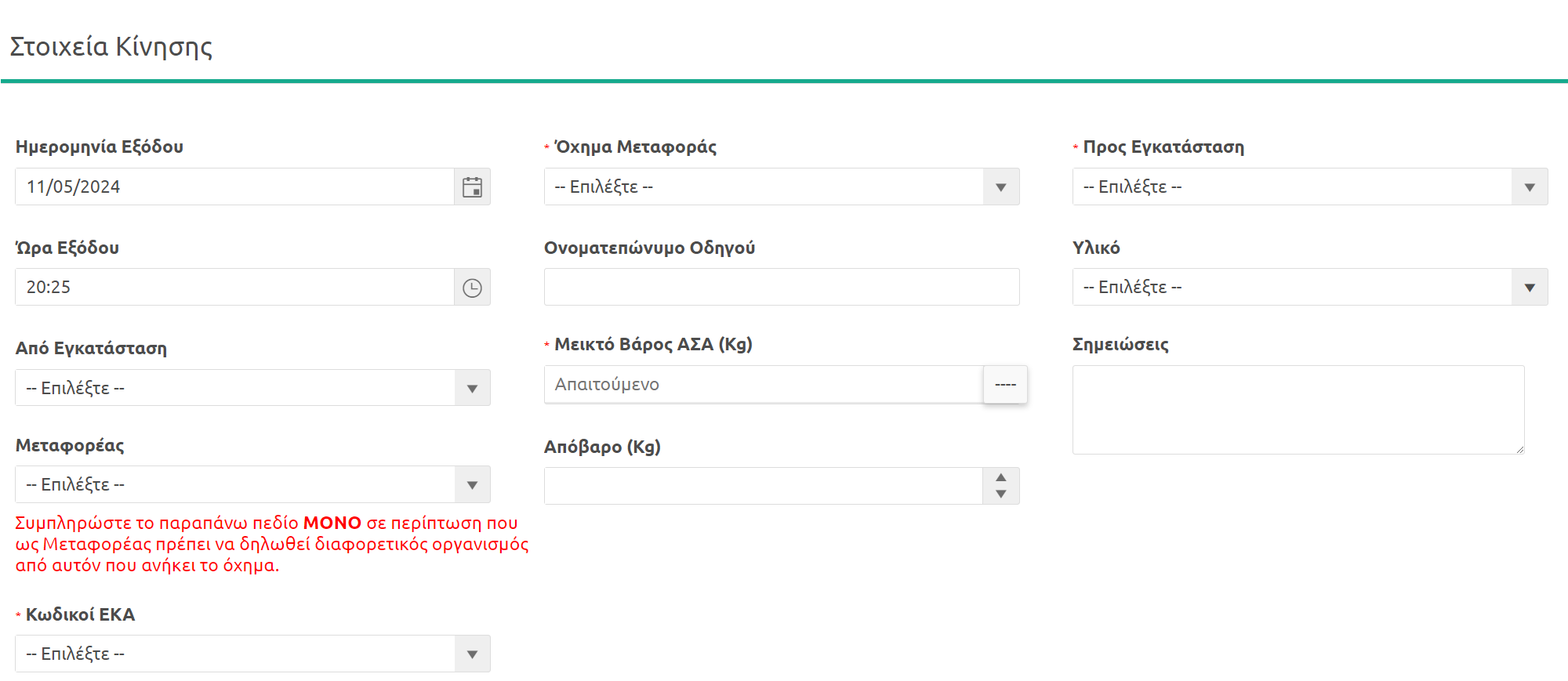Screen dimensions: 1568x681
Task: Expand the Κωδικοί ΕΚΑ dropdown
Action: [x=472, y=654]
